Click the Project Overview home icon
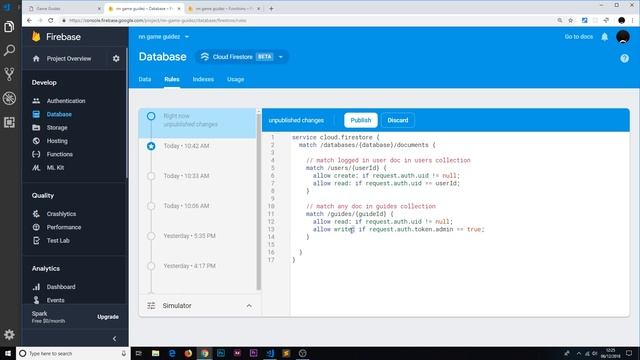Screen dimensions: 640x360 pyautogui.click(x=36, y=59)
